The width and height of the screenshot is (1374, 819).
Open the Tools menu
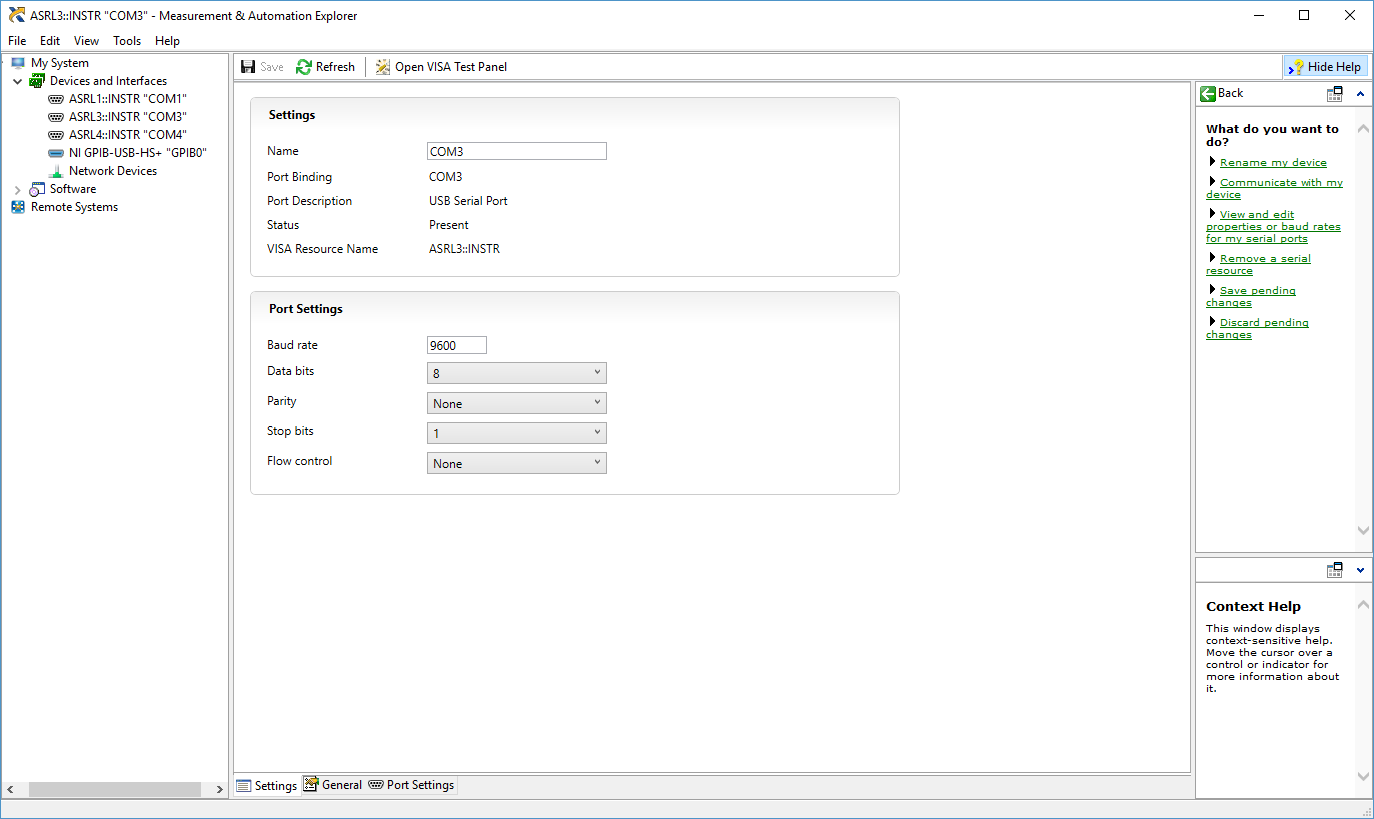click(127, 41)
